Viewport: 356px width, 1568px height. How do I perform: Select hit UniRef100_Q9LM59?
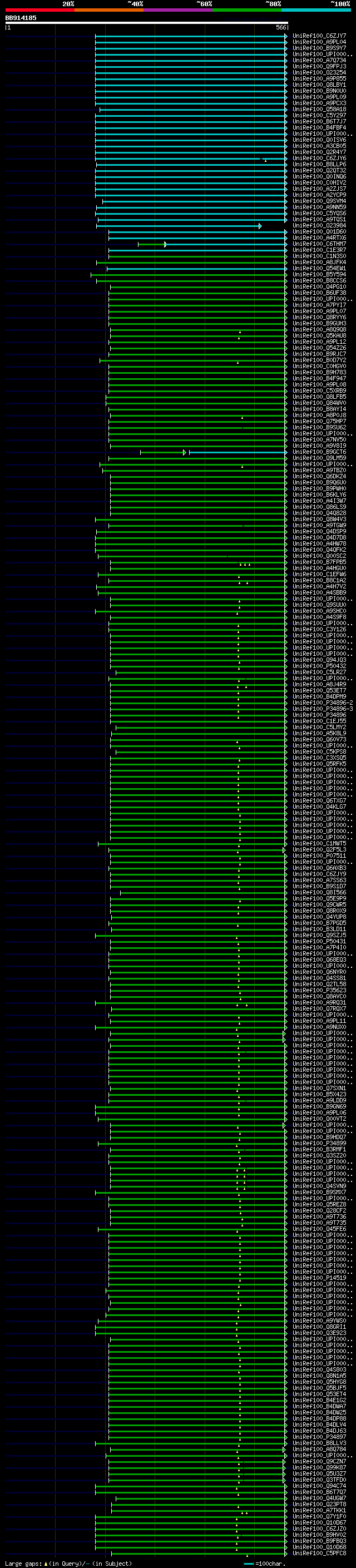pyautogui.click(x=319, y=458)
